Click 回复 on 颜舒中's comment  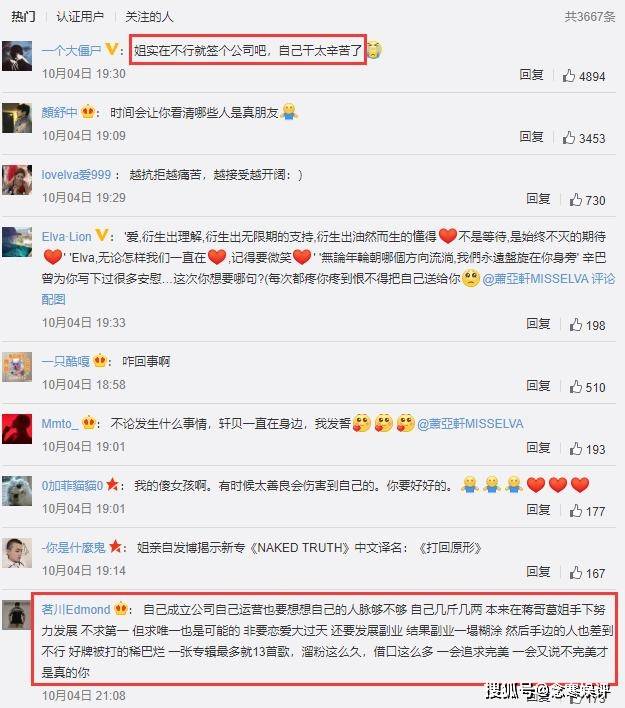pos(532,136)
